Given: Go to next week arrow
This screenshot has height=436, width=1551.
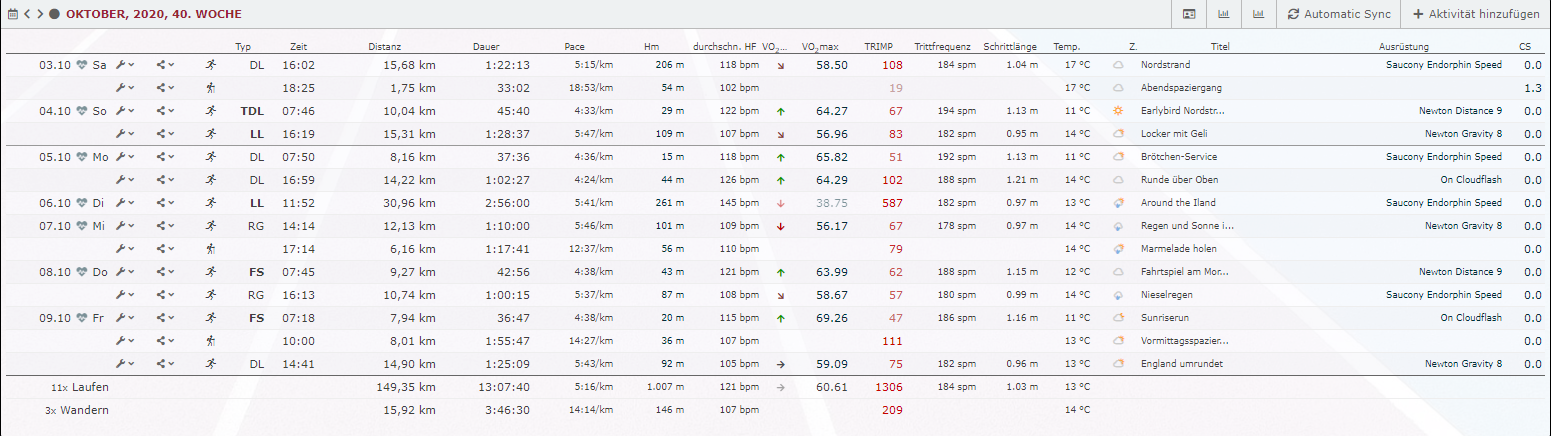Looking at the screenshot, I should (40, 15).
